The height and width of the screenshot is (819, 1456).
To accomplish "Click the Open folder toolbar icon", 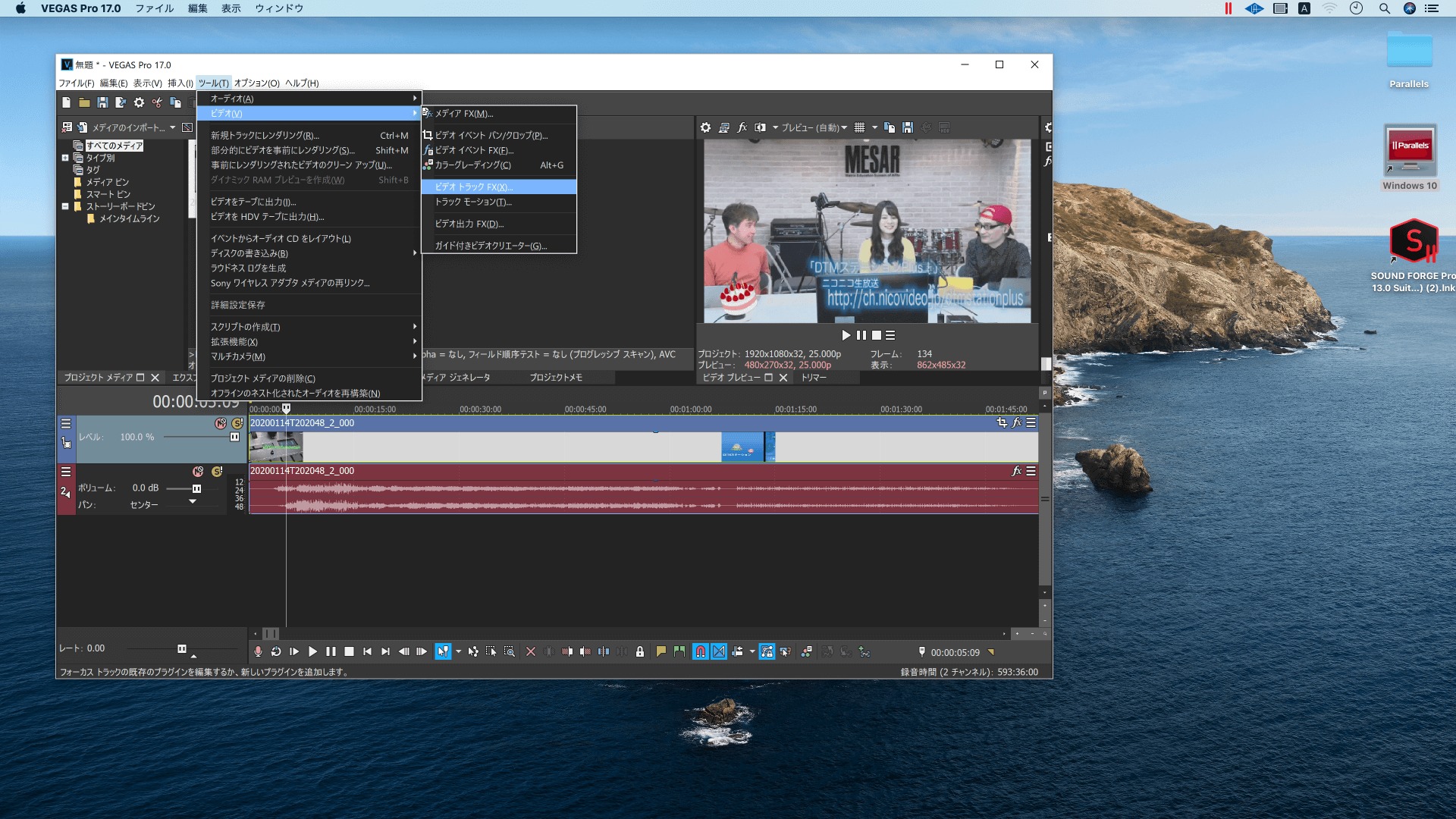I will [84, 102].
